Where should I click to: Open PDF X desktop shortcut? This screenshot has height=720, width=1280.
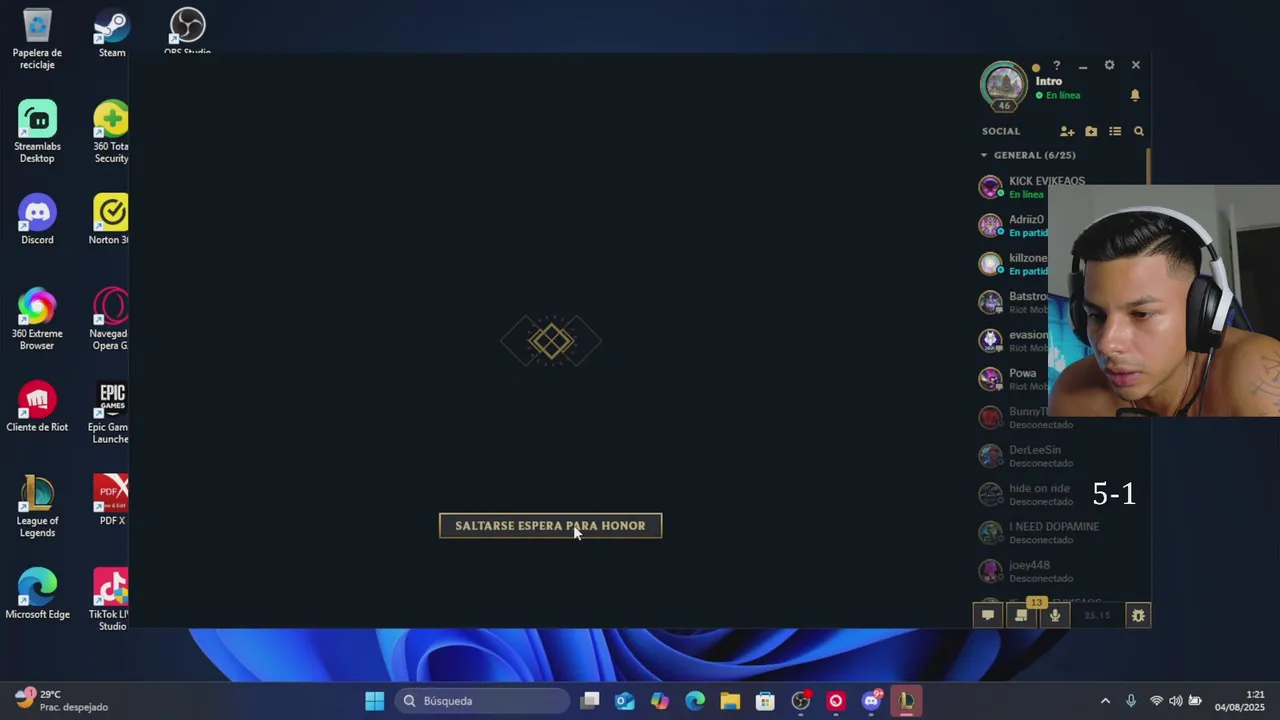111,500
